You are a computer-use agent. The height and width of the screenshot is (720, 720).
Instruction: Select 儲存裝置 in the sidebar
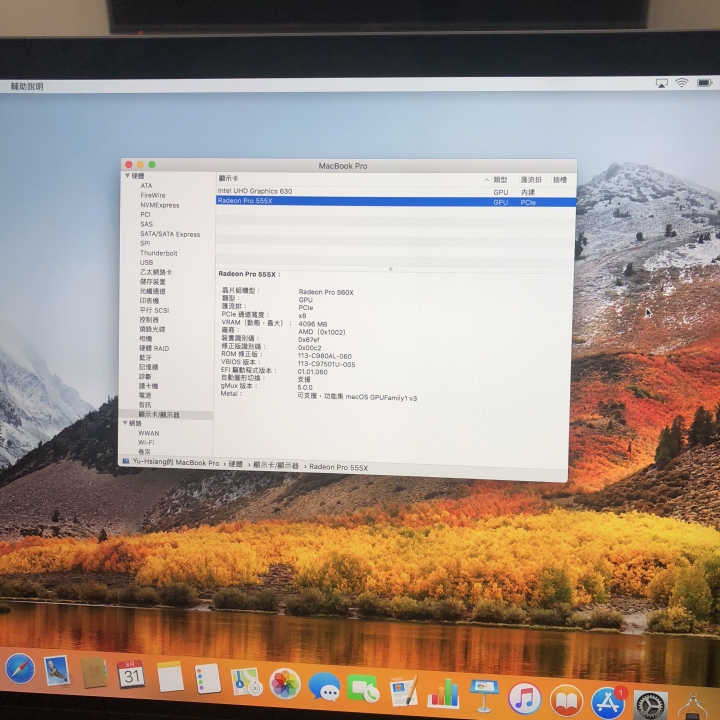tap(152, 281)
